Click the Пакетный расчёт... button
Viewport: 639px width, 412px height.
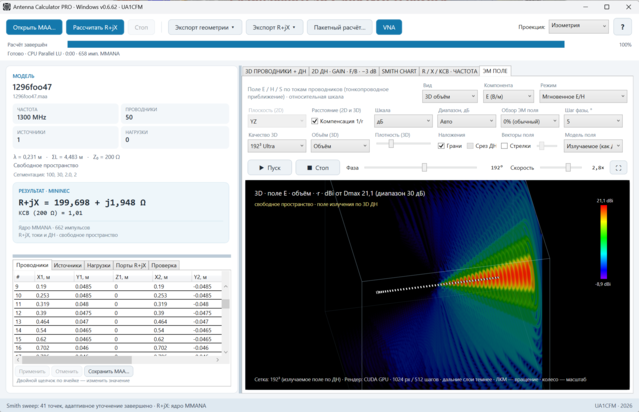pos(339,27)
